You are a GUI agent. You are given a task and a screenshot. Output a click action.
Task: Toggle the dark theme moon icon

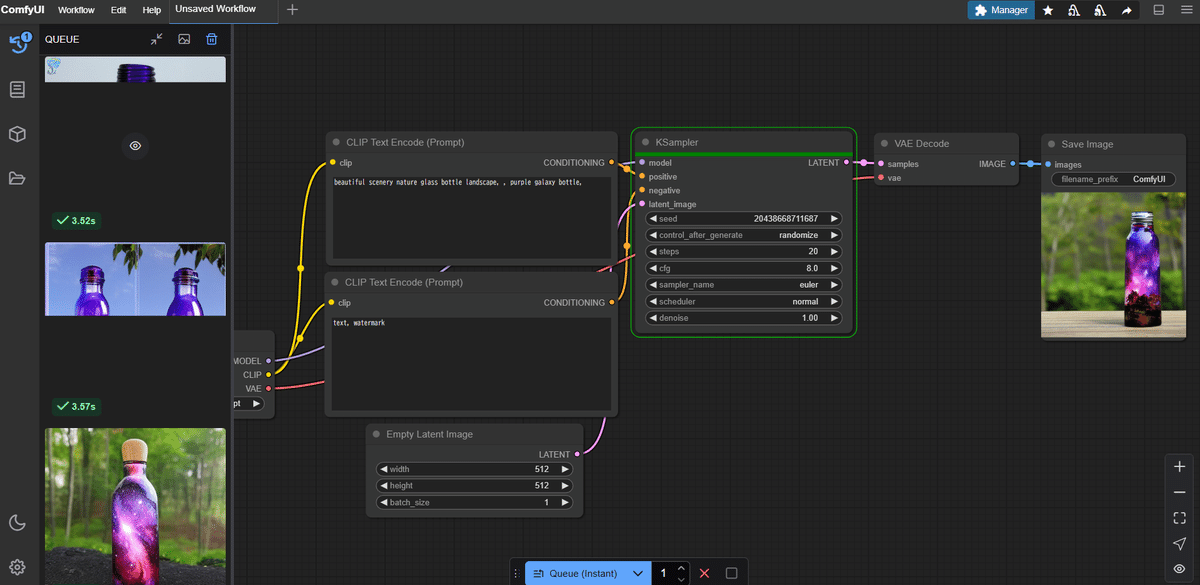click(x=17, y=522)
